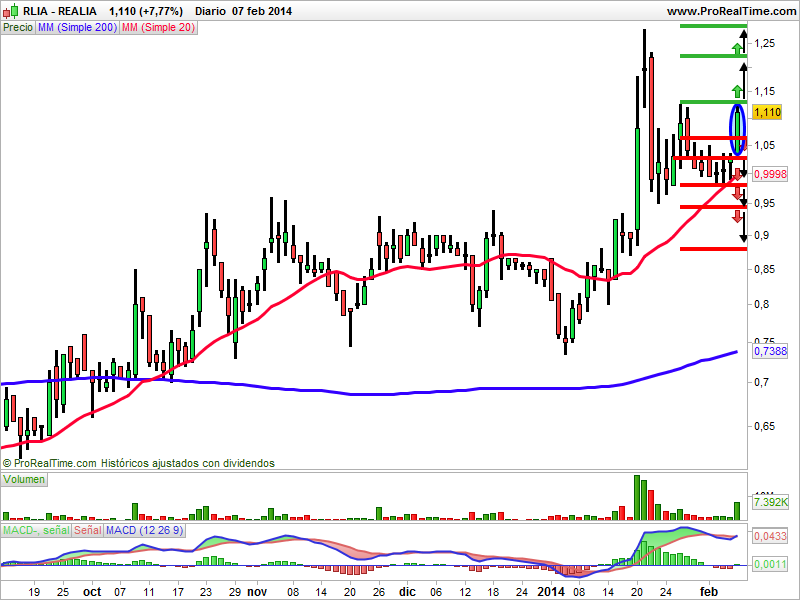Open the Volumen panel label
Screen dimensions: 800x600
tap(24, 480)
